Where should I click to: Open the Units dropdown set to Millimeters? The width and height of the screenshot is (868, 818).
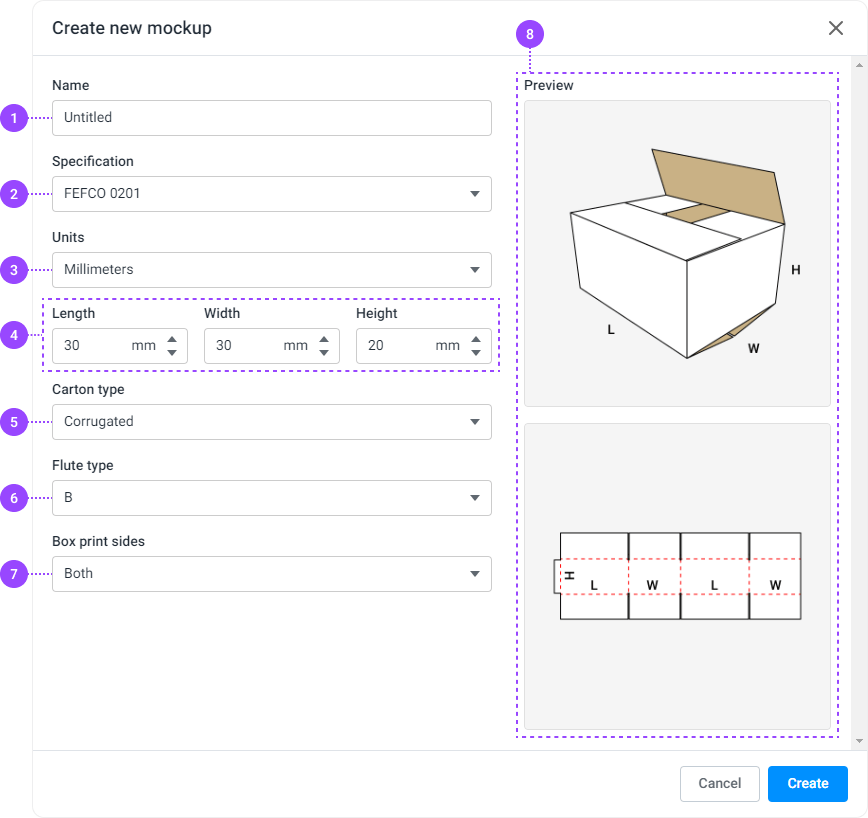271,270
